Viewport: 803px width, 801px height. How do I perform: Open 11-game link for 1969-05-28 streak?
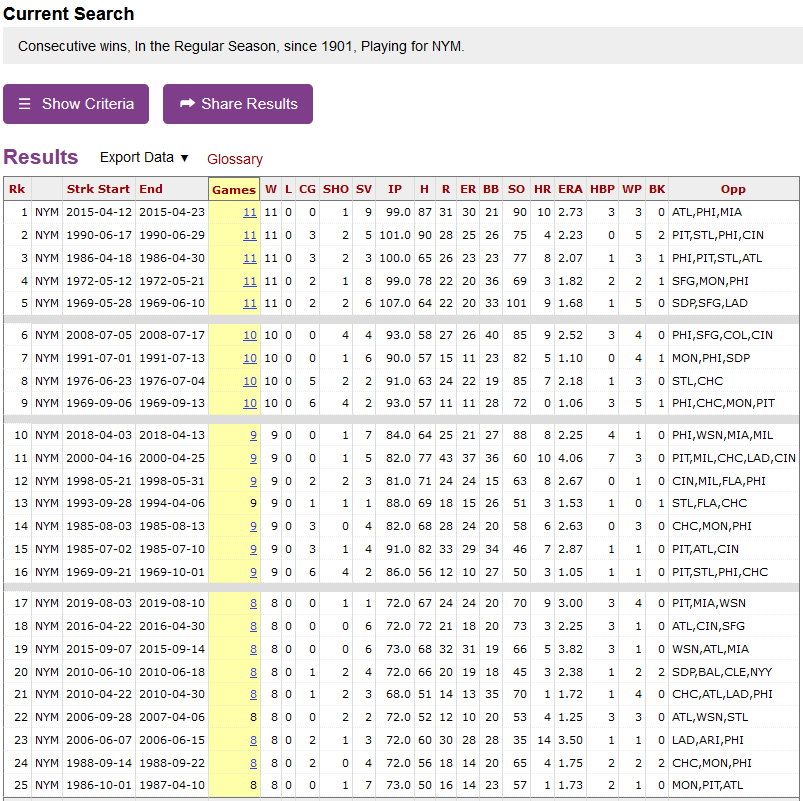249,303
